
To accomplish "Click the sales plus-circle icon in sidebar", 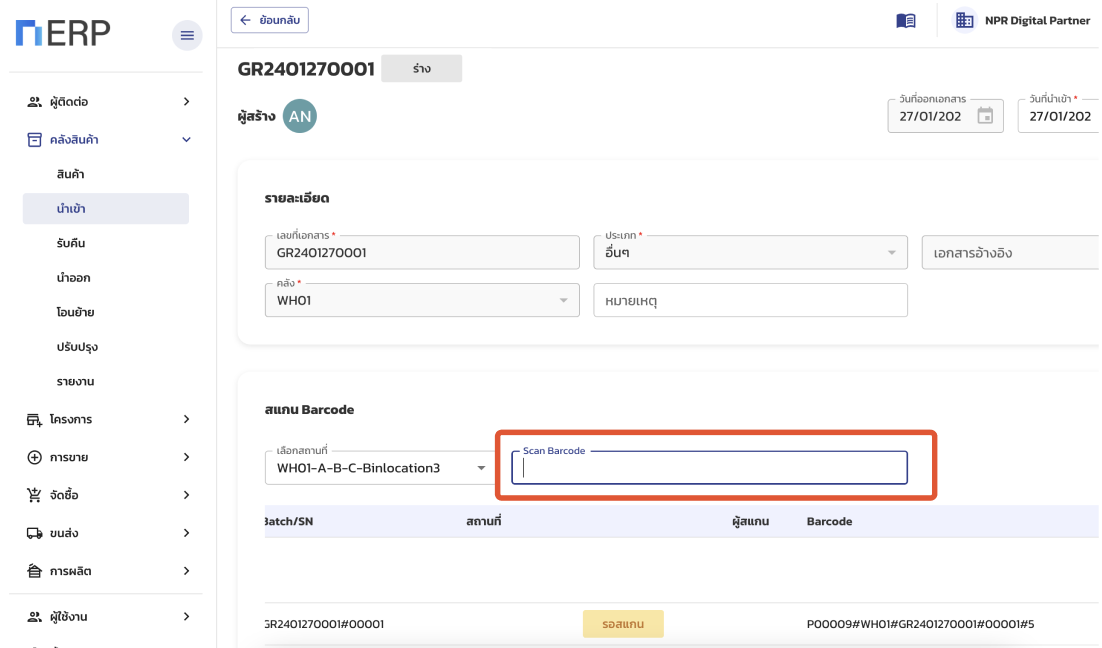I will (x=35, y=457).
